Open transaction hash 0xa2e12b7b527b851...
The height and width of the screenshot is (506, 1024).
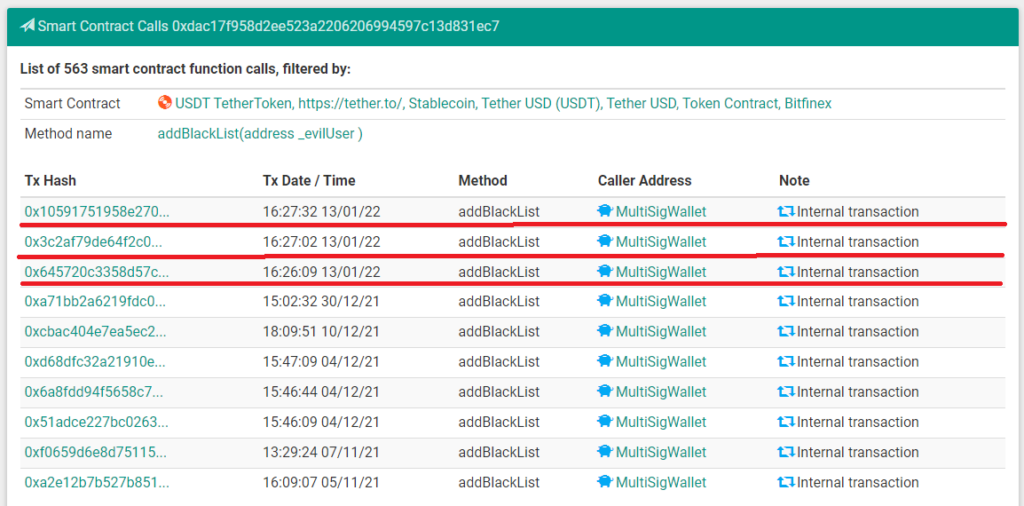point(97,482)
